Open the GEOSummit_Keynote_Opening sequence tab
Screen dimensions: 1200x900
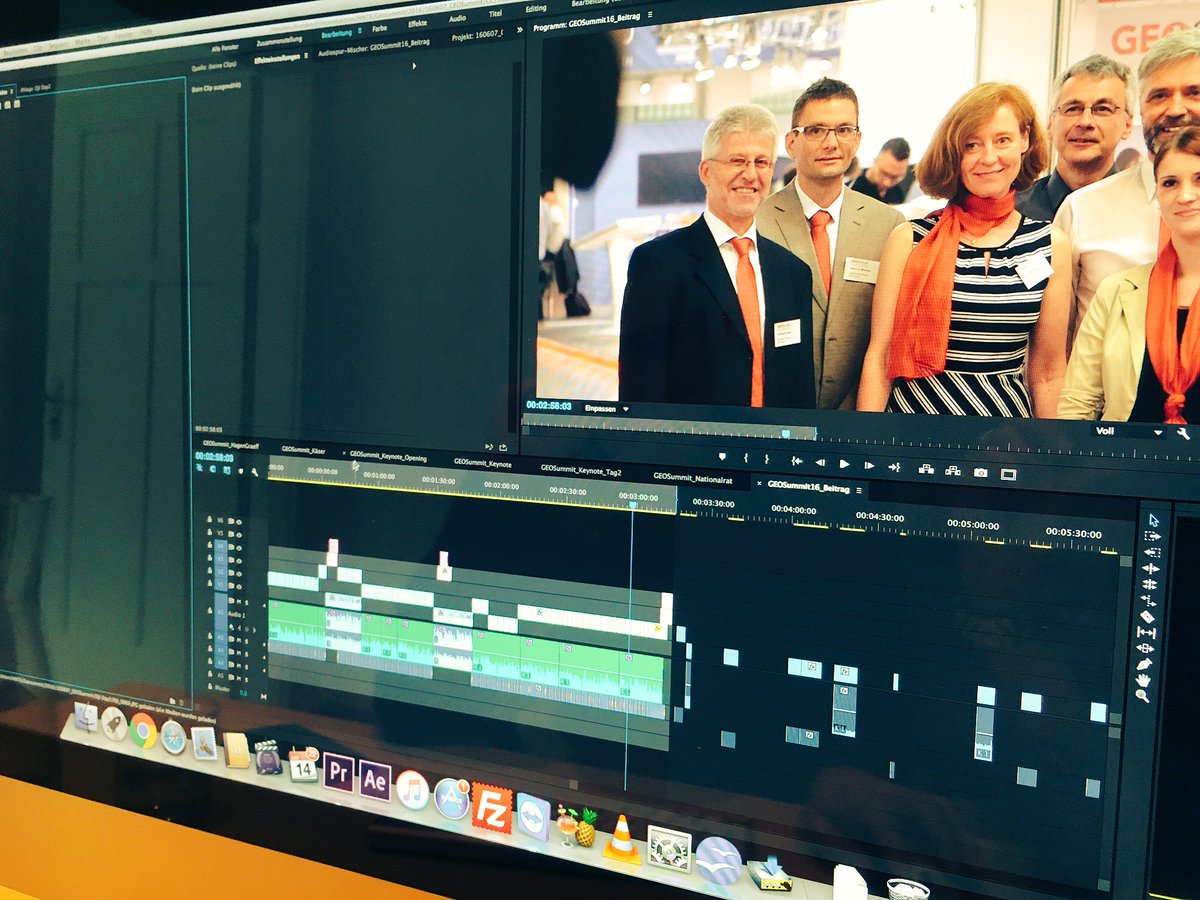388,456
